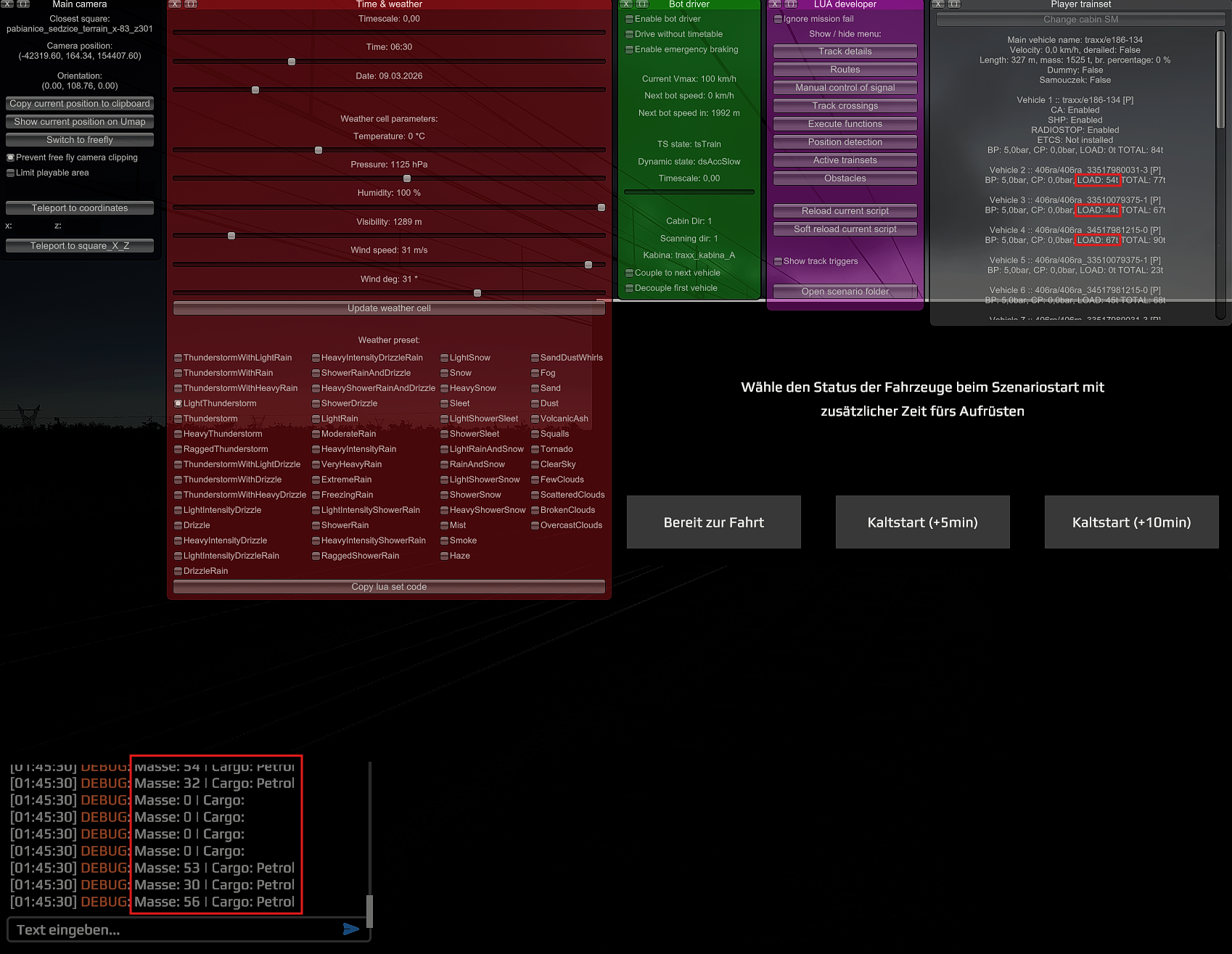This screenshot has width=1232, height=954.
Task: Click Soft reload current script
Action: pos(845,229)
